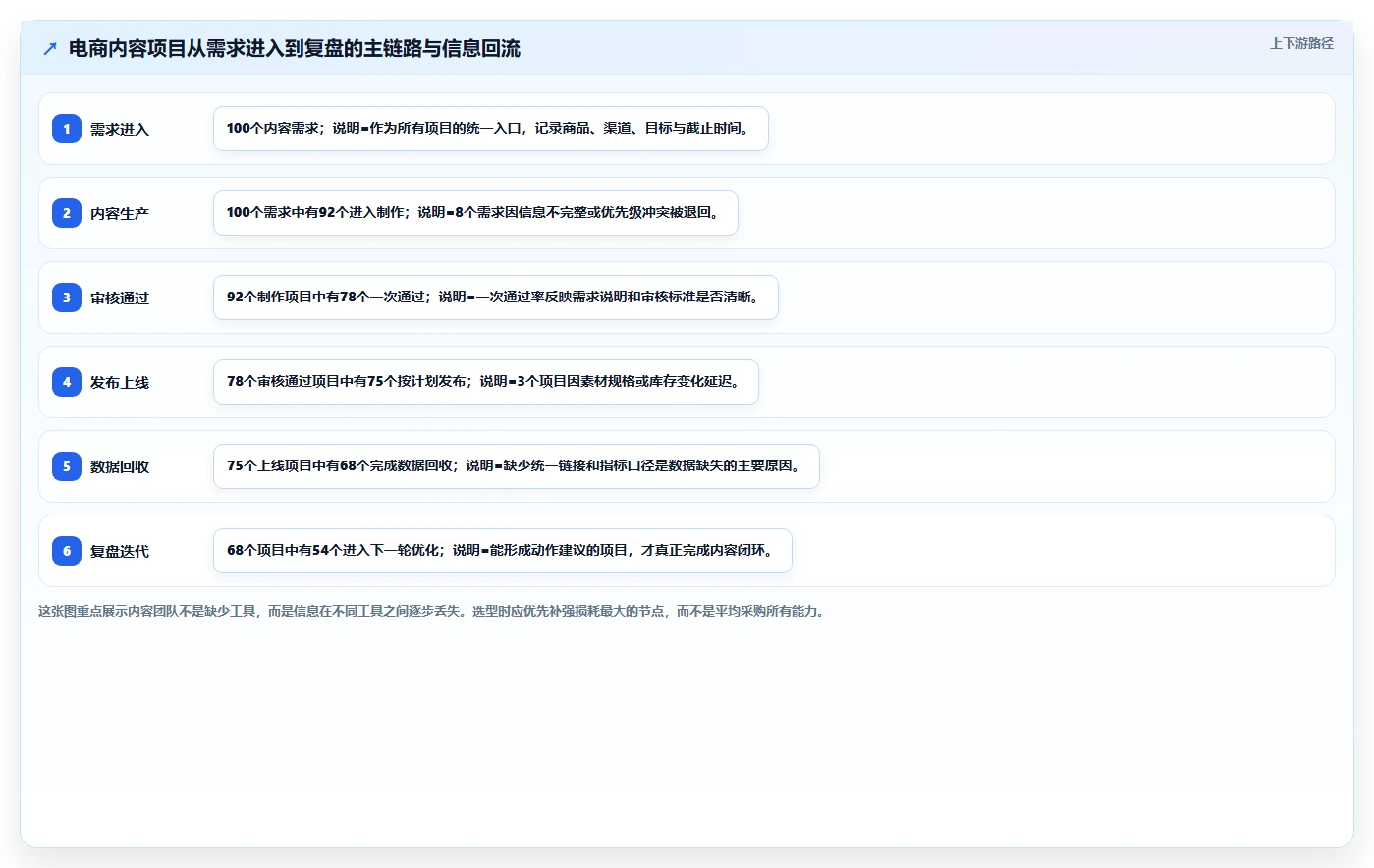Click the 发布上线 step label

pos(120,382)
